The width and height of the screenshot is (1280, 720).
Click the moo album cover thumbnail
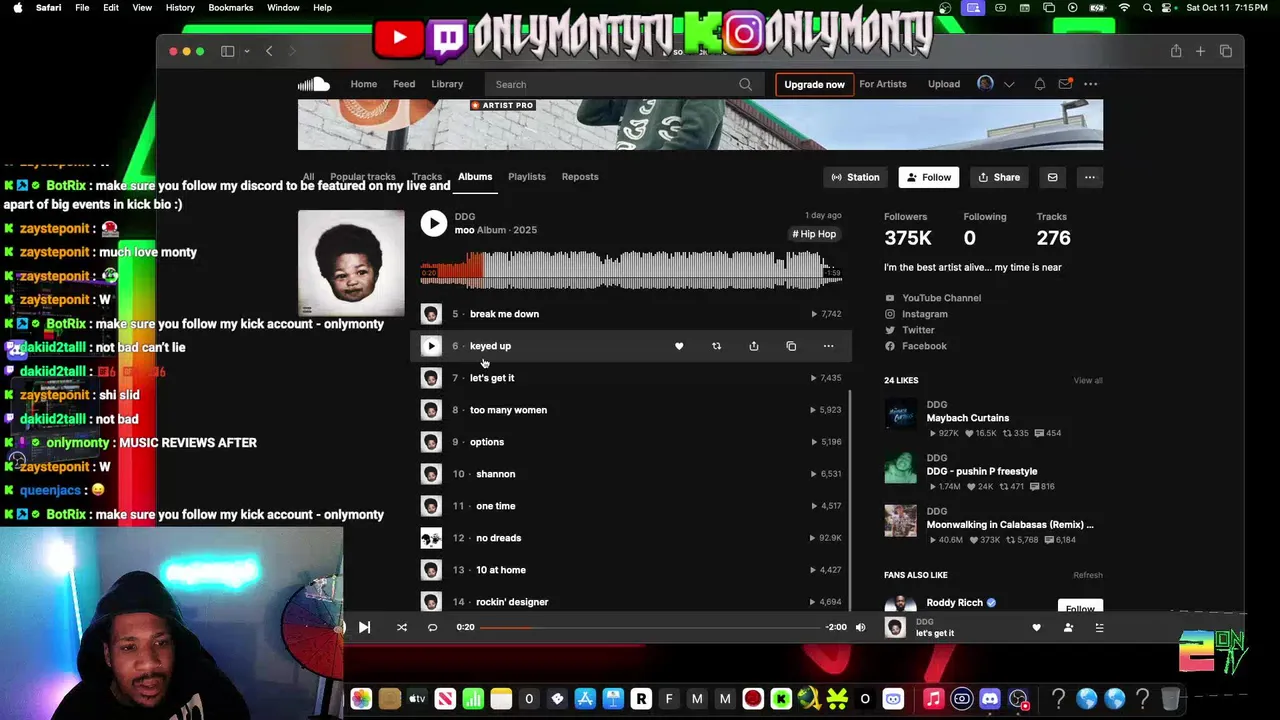pos(351,263)
